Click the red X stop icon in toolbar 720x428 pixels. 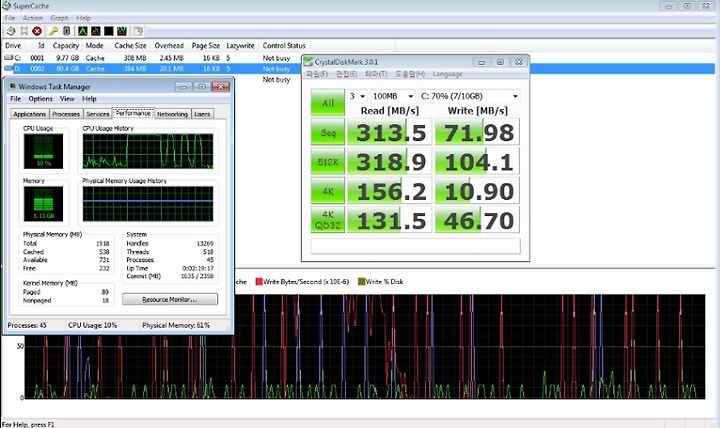[x=37, y=31]
